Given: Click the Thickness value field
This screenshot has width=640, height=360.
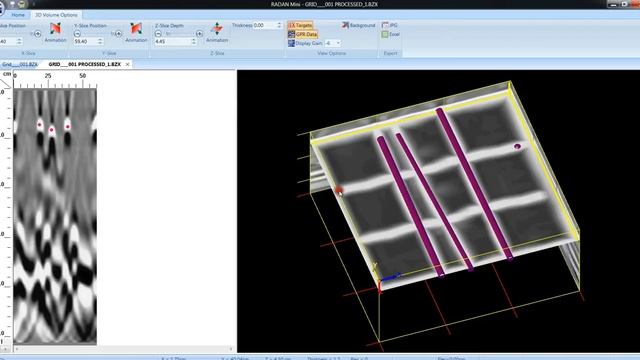Looking at the screenshot, I should (264, 25).
